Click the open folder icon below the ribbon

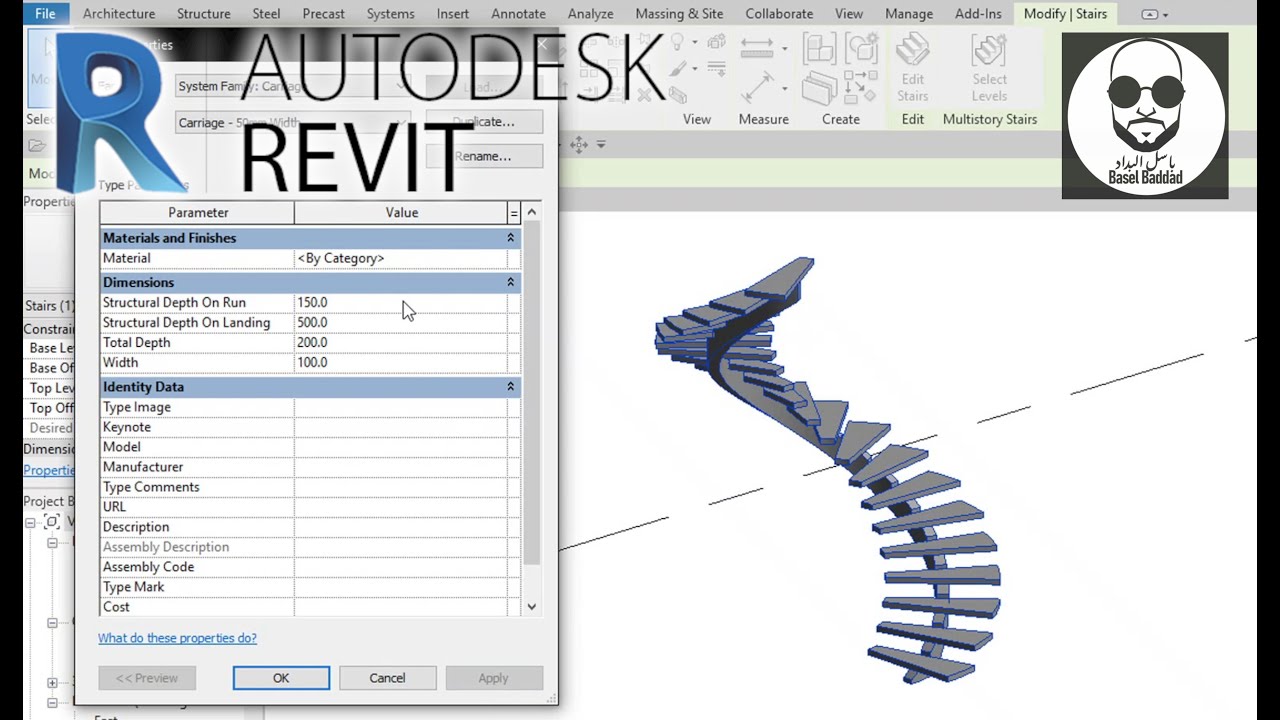click(x=37, y=145)
